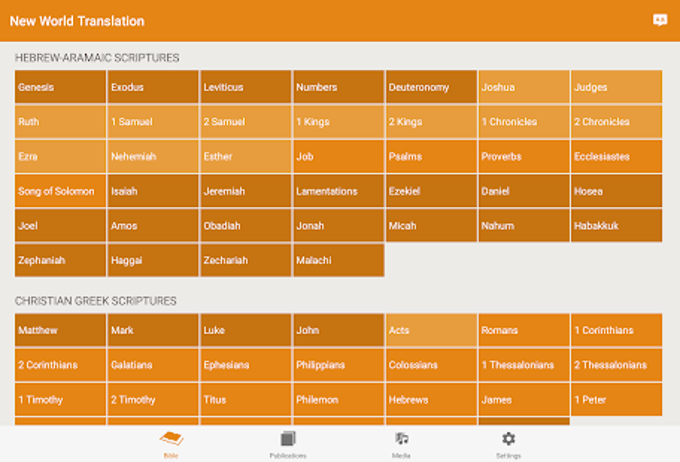Open the book of Malachi

click(339, 260)
